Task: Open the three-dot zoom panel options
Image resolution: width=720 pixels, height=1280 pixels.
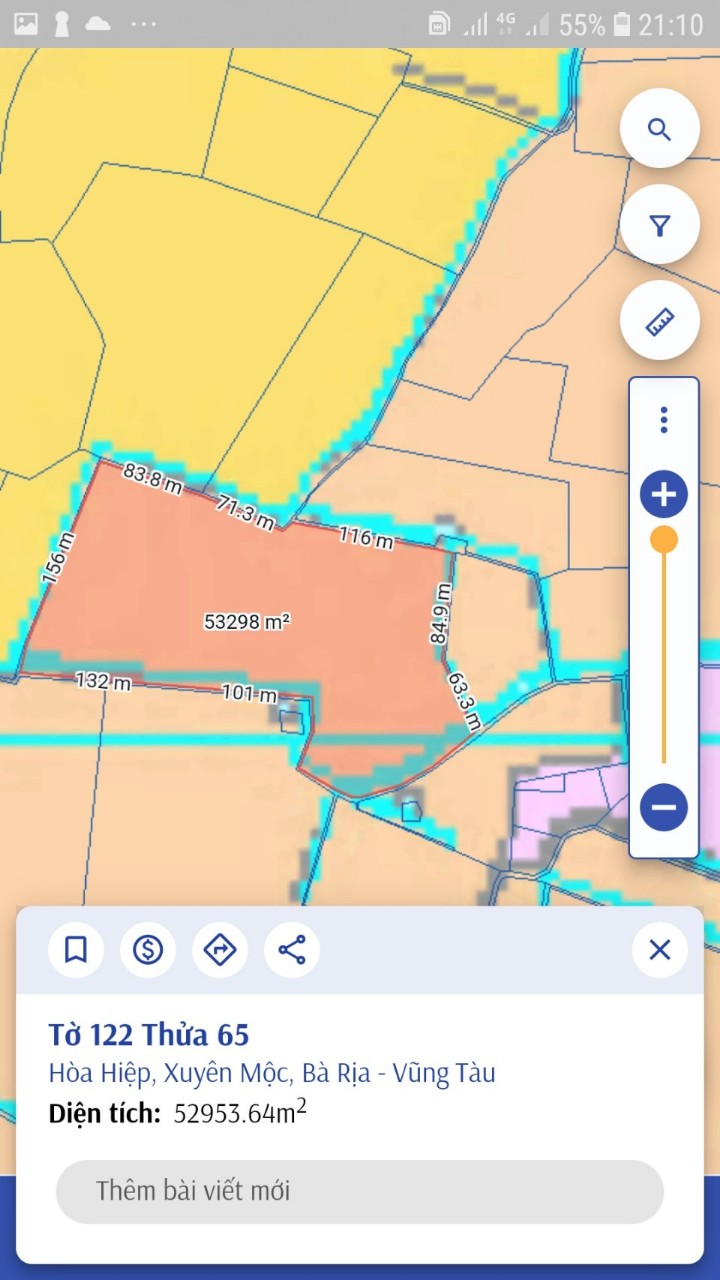Action: [663, 420]
